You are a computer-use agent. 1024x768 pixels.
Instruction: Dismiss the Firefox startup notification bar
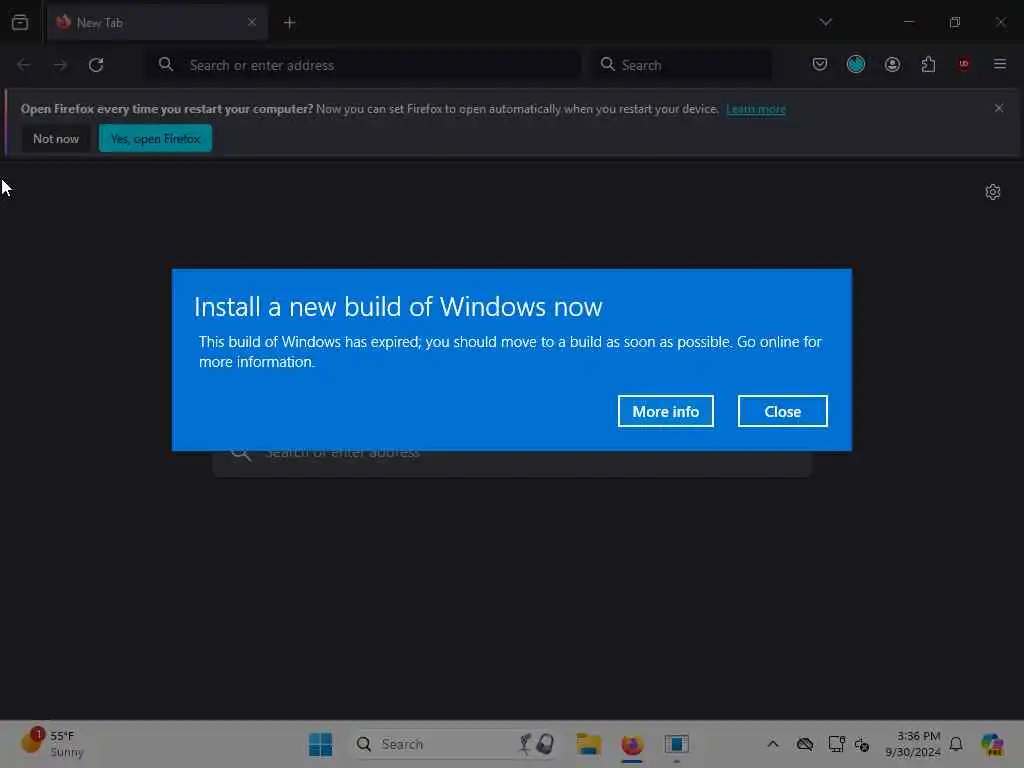point(999,108)
